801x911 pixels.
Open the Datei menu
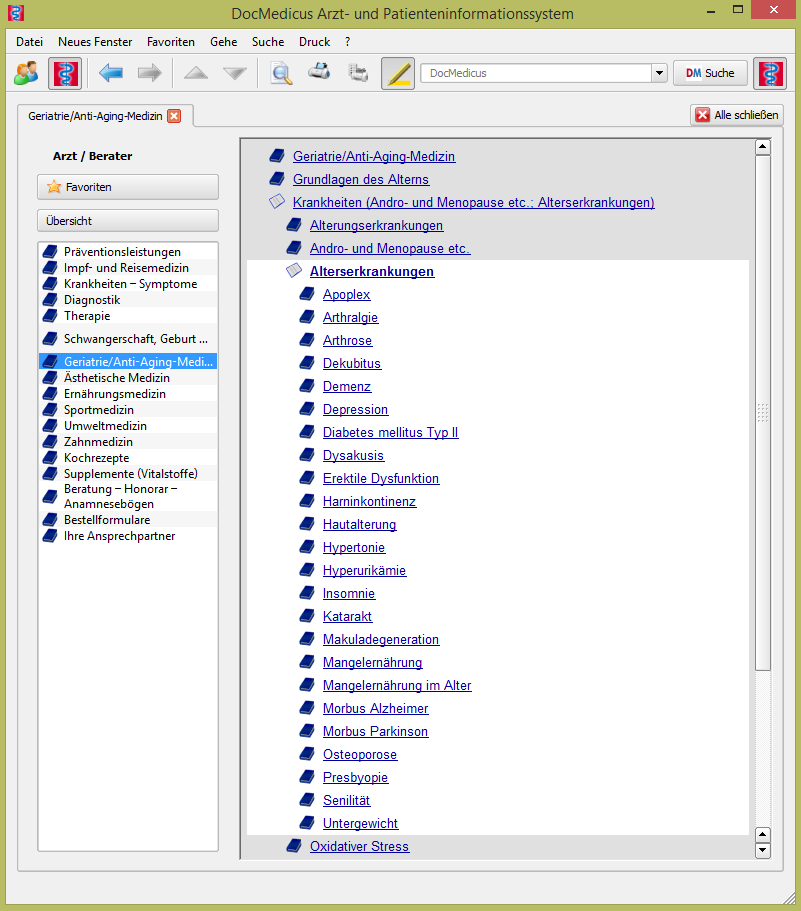(29, 42)
